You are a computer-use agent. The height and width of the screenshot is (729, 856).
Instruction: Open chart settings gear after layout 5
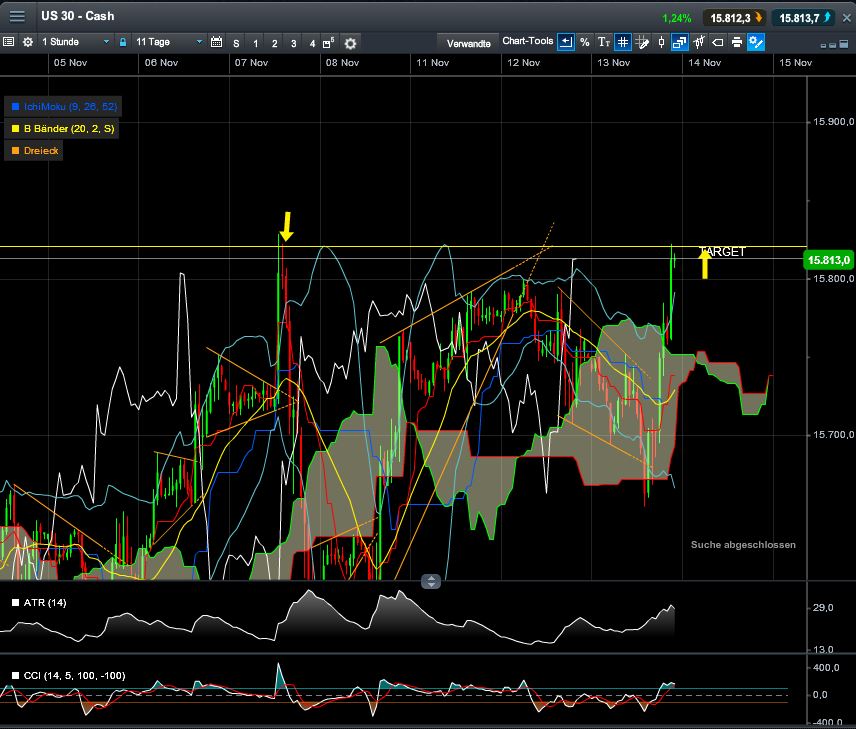pos(350,43)
